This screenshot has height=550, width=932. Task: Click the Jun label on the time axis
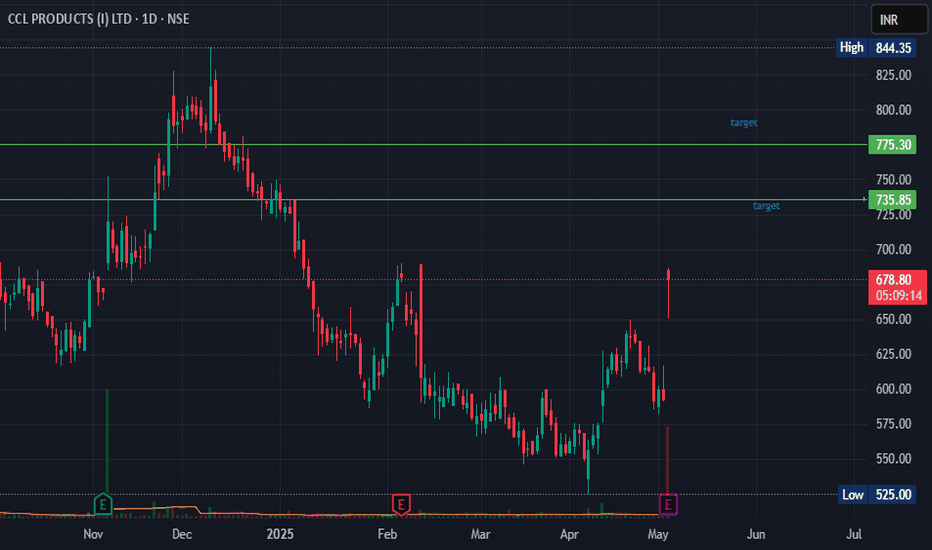[756, 534]
